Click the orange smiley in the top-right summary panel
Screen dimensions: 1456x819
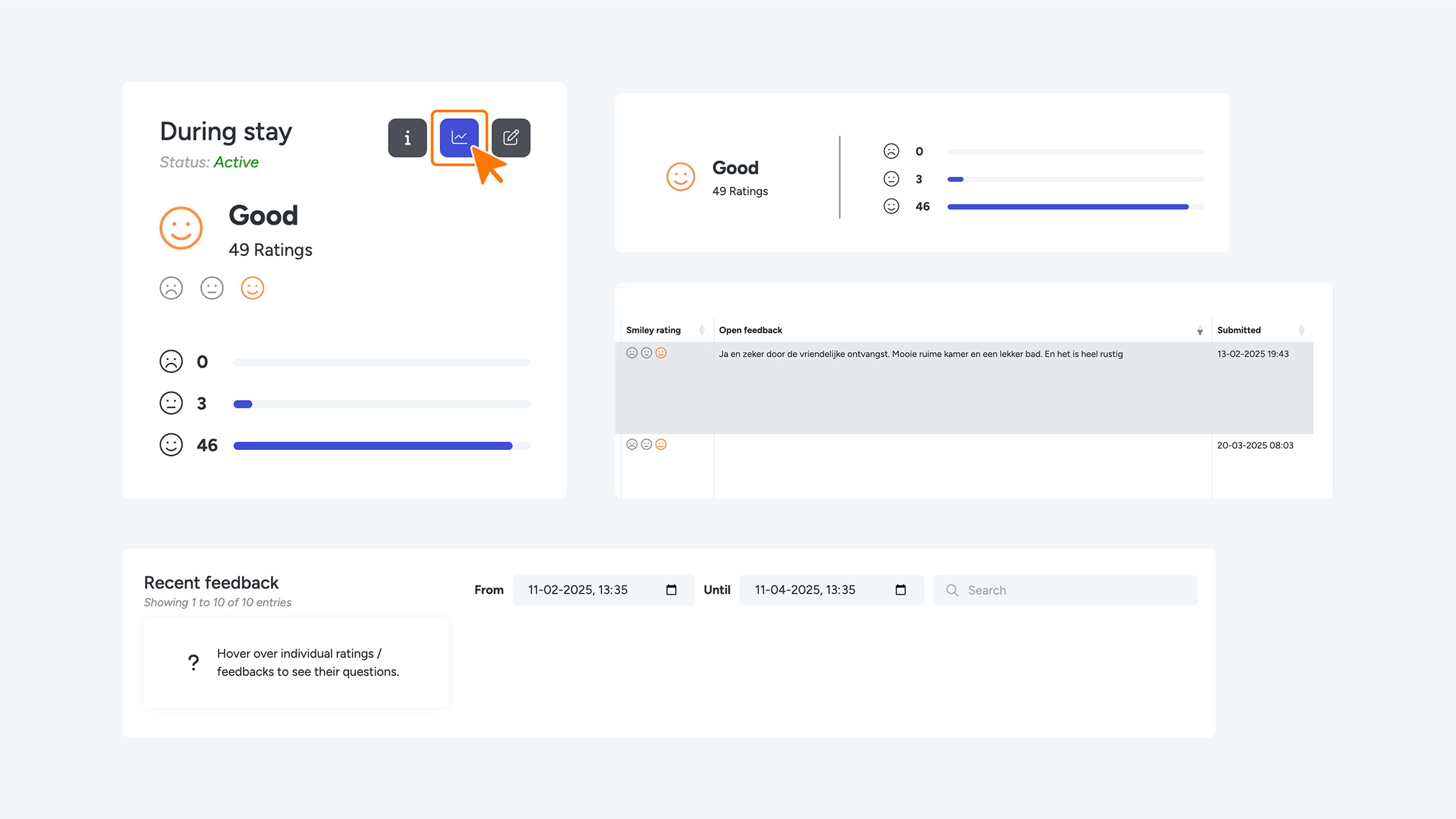click(681, 176)
